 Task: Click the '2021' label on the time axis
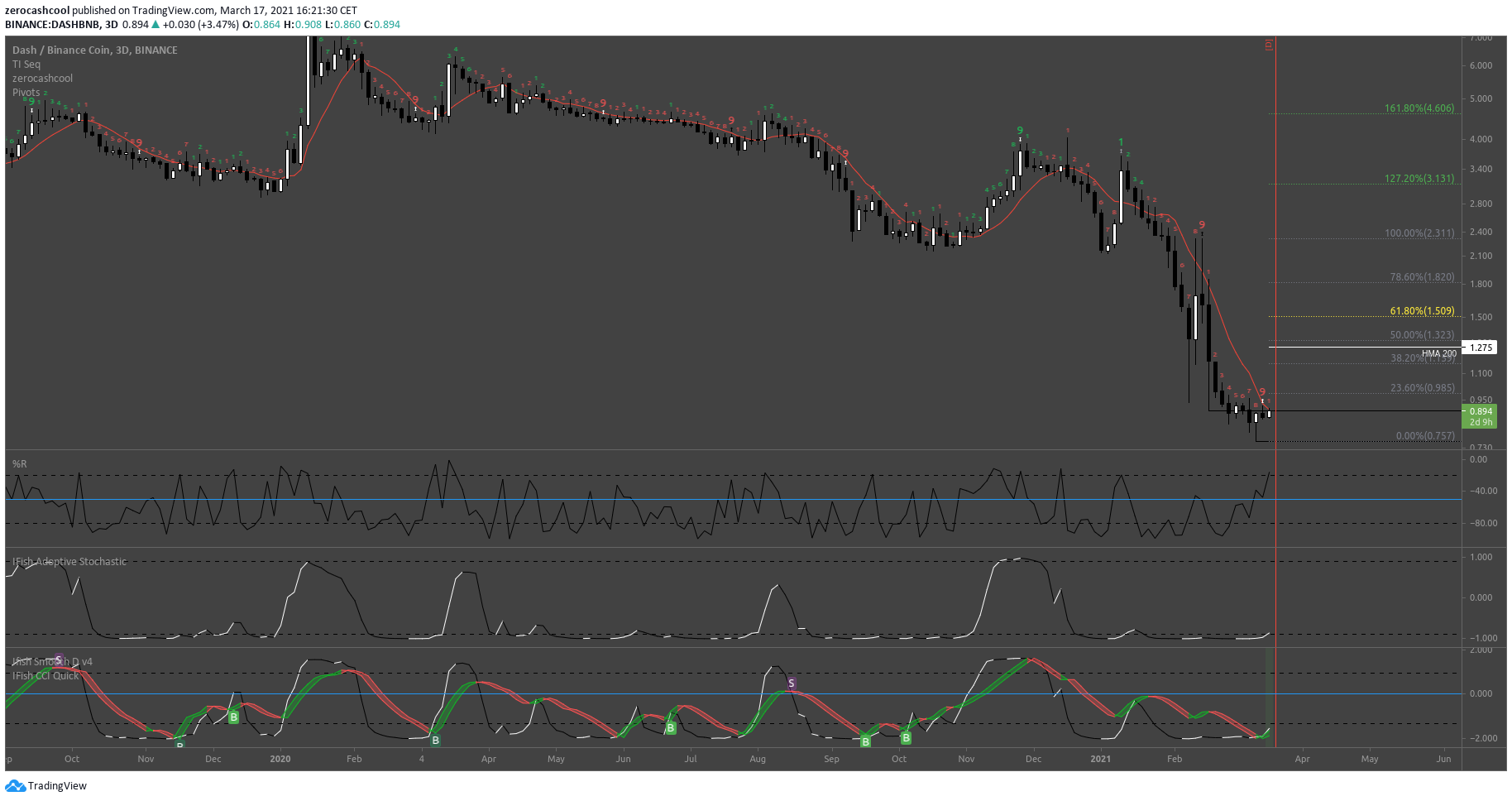point(1100,759)
